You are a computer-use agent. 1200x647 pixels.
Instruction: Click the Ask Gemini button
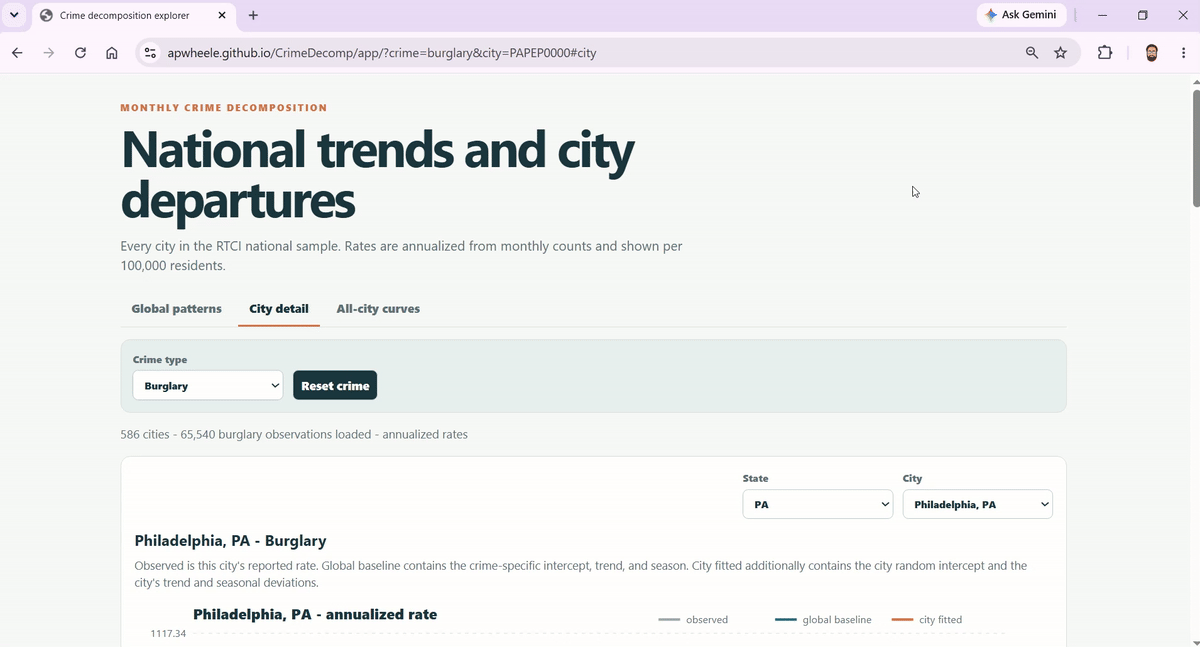pos(1022,15)
